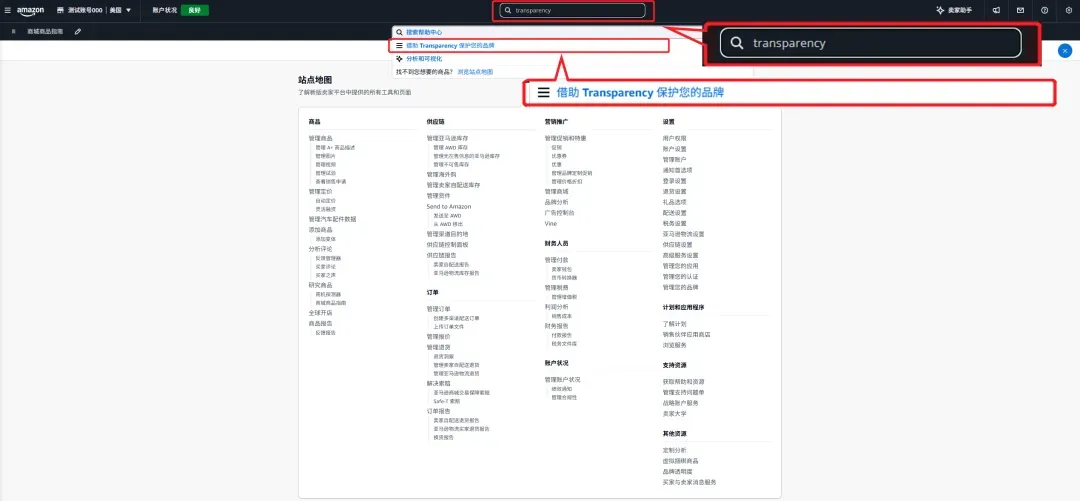Open the Safe-T 索赔 link

[x=446, y=401]
